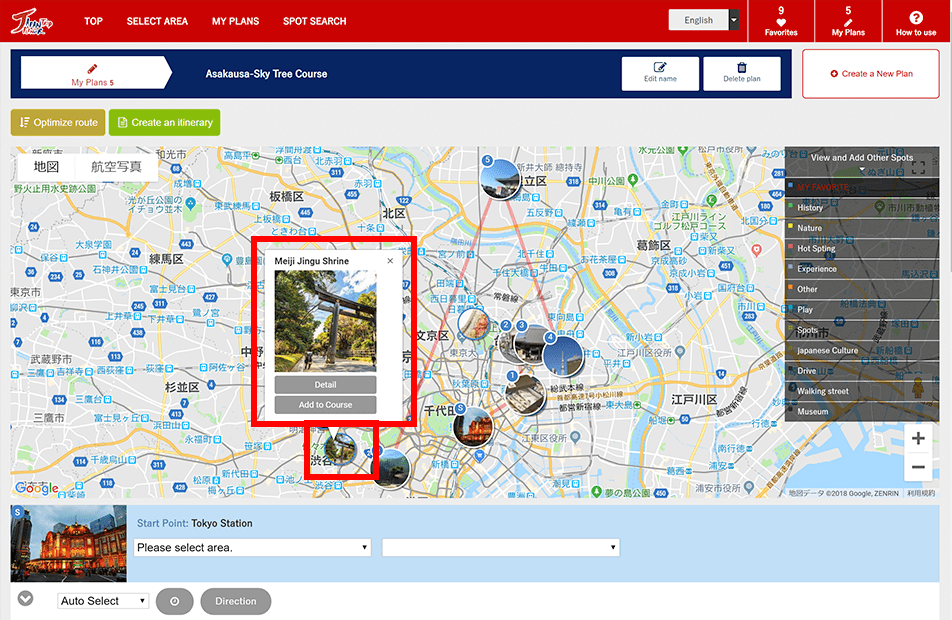Open Favorites with the heart icon
The height and width of the screenshot is (620, 952).
(x=781, y=21)
